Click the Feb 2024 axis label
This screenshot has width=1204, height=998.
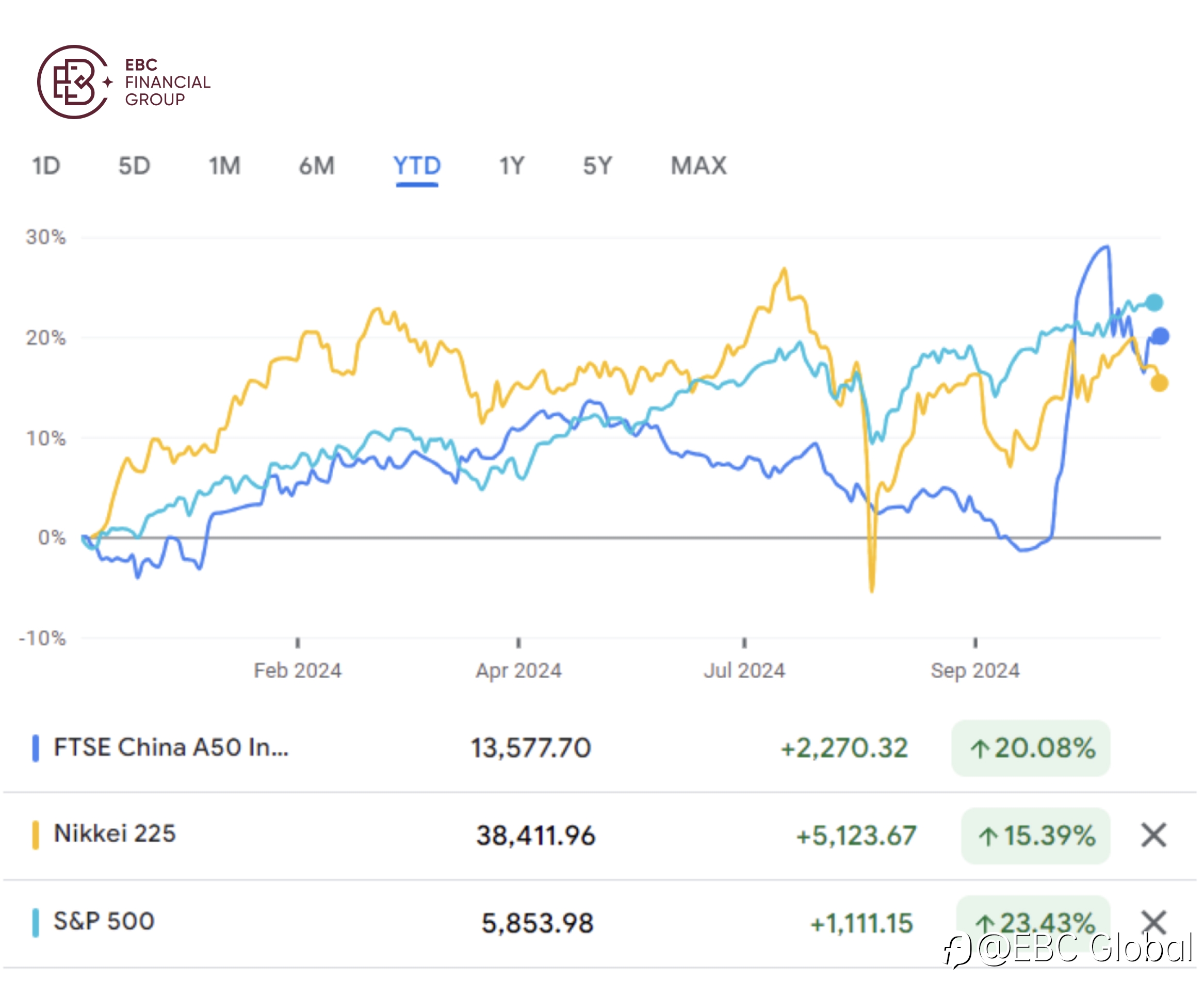(x=298, y=670)
